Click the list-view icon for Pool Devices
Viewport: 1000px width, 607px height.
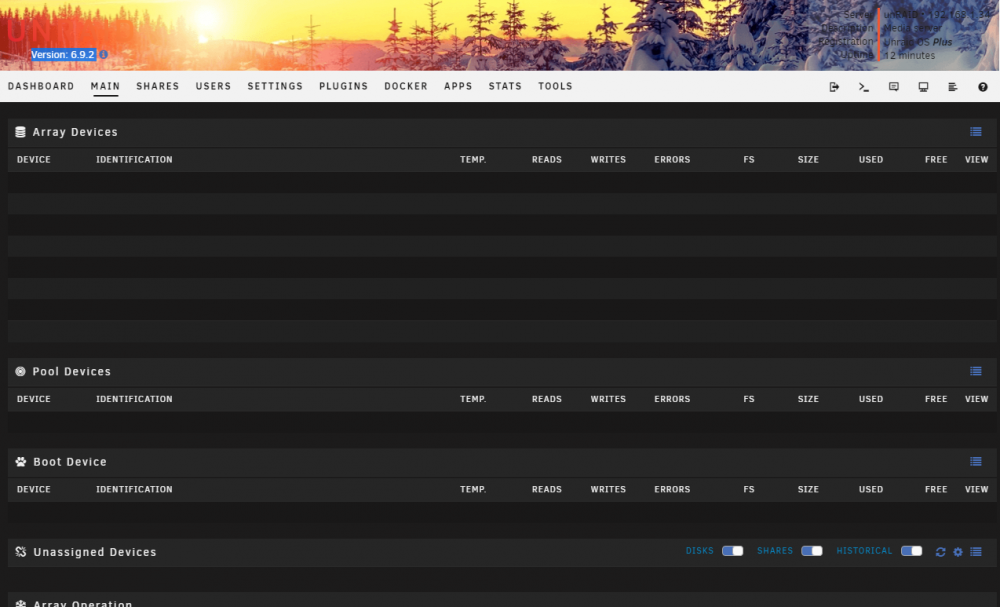tap(976, 371)
